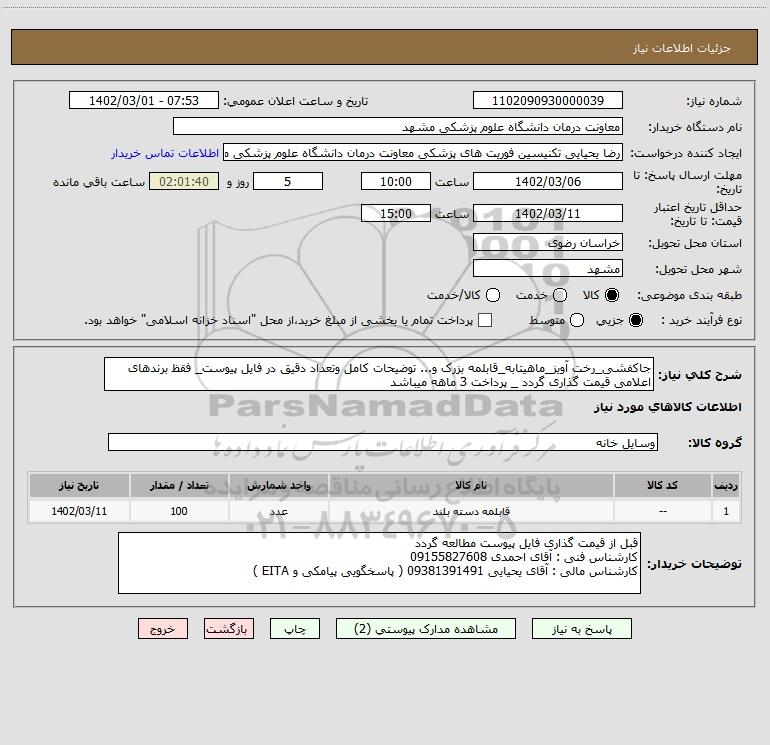
Task: Click the اطلاعات کالاهای مورد نیاز heading
Action: pyautogui.click(x=667, y=407)
